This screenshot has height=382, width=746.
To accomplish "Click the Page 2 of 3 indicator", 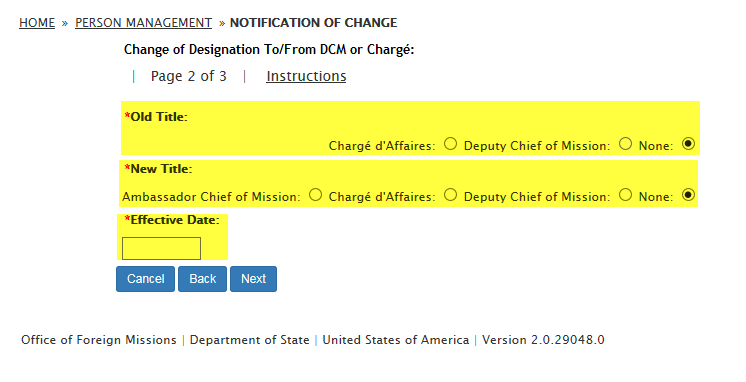I will coord(188,76).
